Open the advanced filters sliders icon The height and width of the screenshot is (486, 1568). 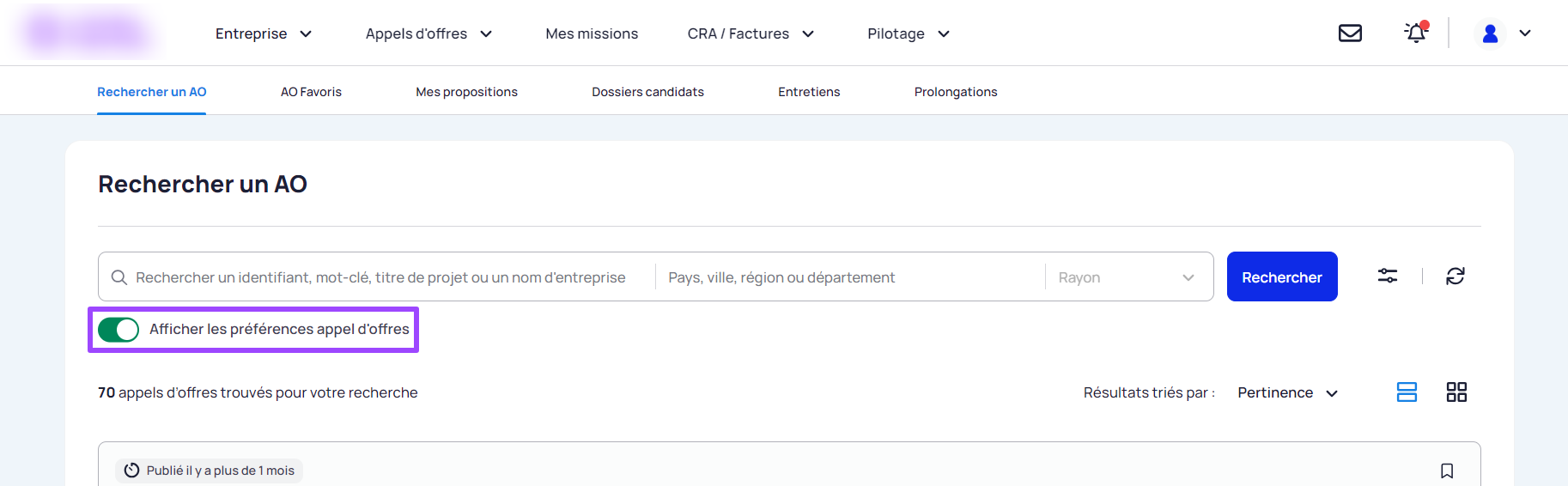[1387, 276]
